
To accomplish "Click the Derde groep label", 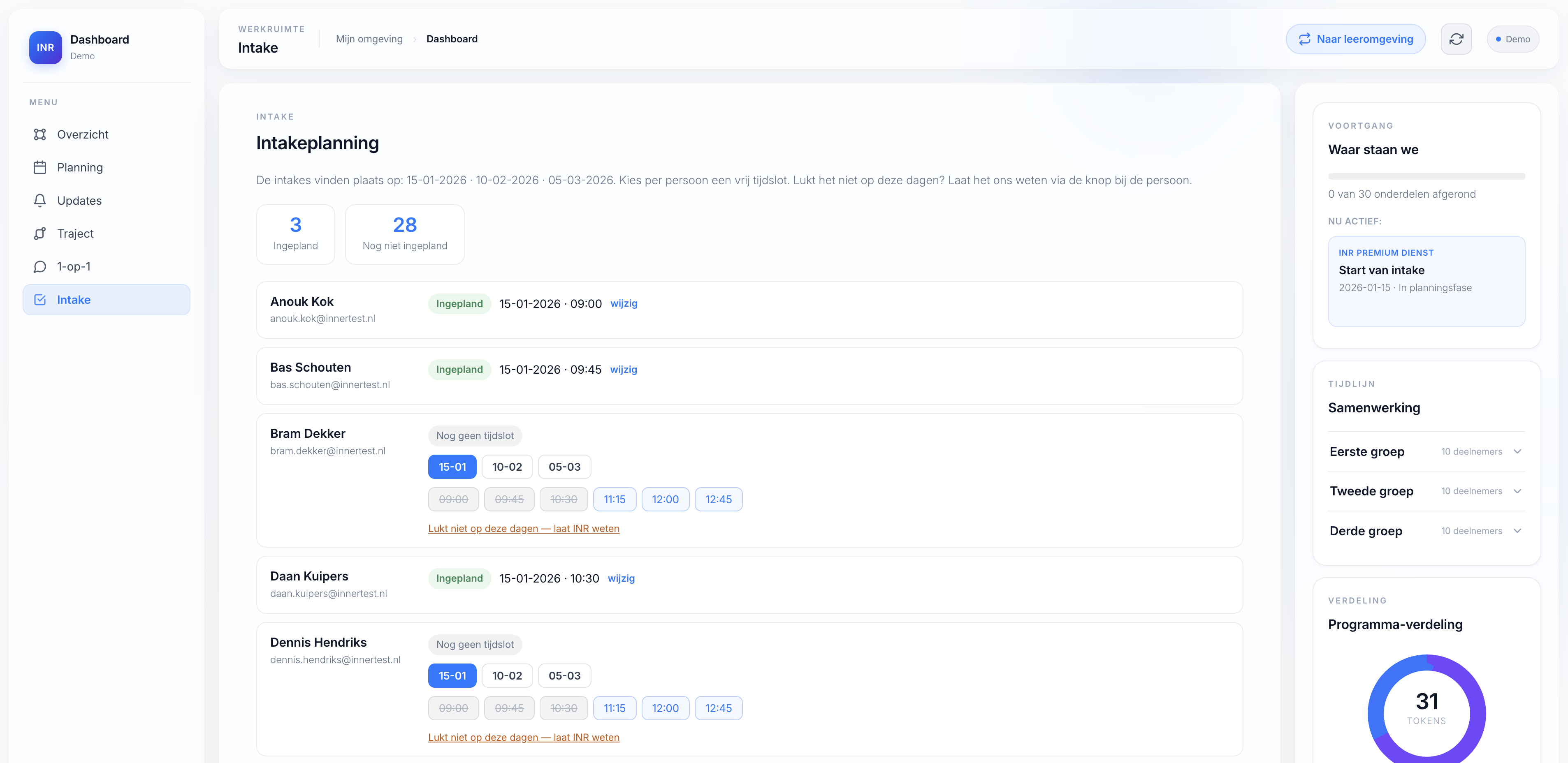I will 1365,531.
